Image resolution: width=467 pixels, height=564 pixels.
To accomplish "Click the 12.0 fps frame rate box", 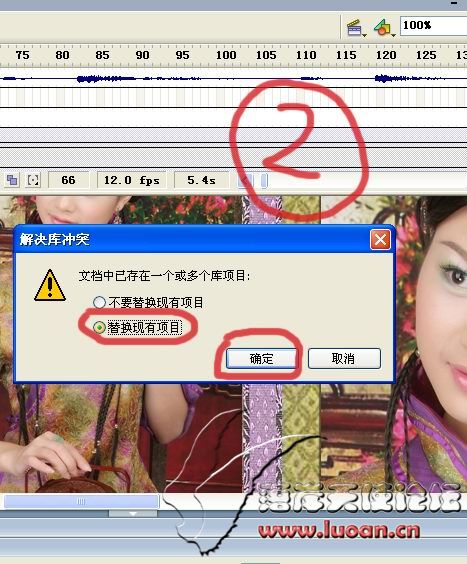I will (x=132, y=180).
